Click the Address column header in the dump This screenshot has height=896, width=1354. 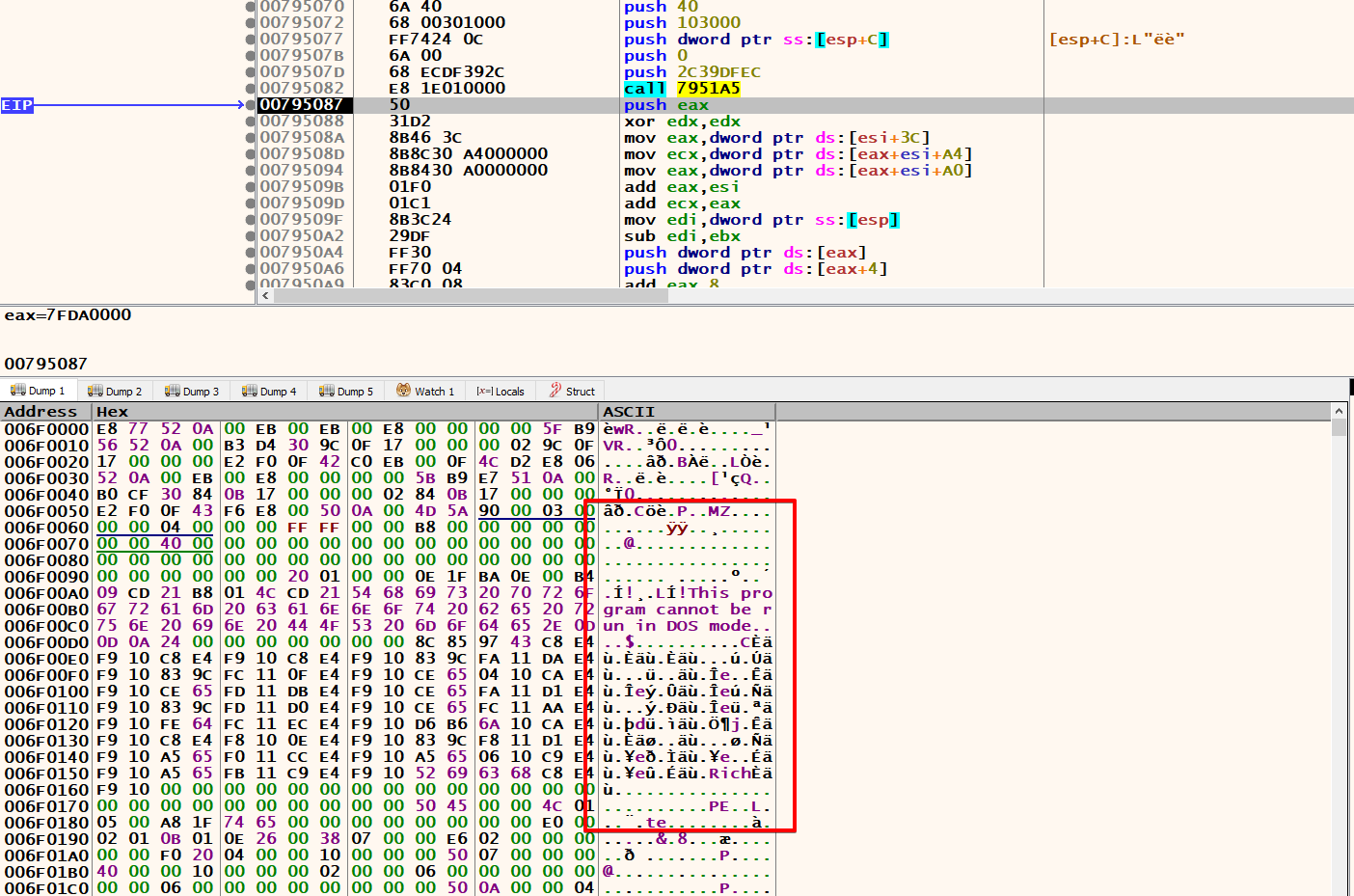click(41, 412)
